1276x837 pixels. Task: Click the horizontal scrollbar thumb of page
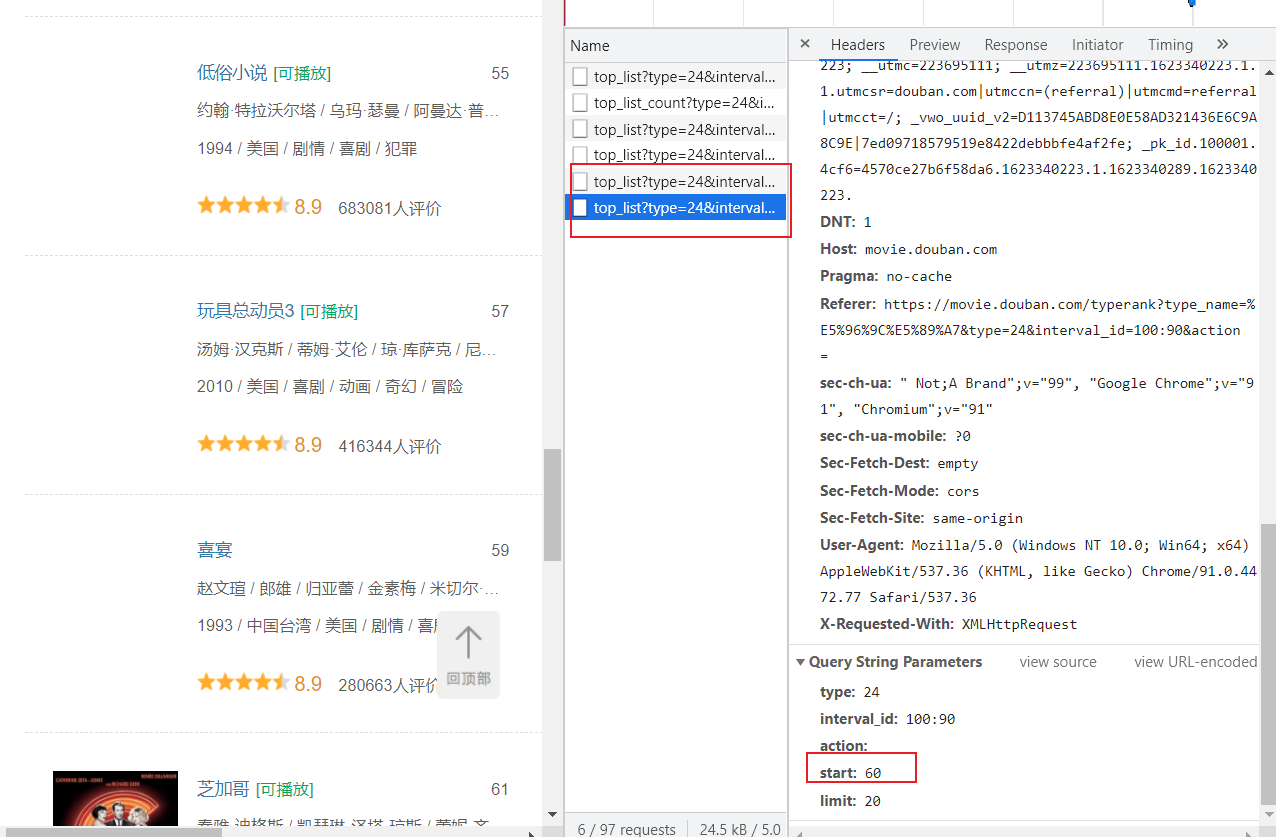click(x=112, y=831)
